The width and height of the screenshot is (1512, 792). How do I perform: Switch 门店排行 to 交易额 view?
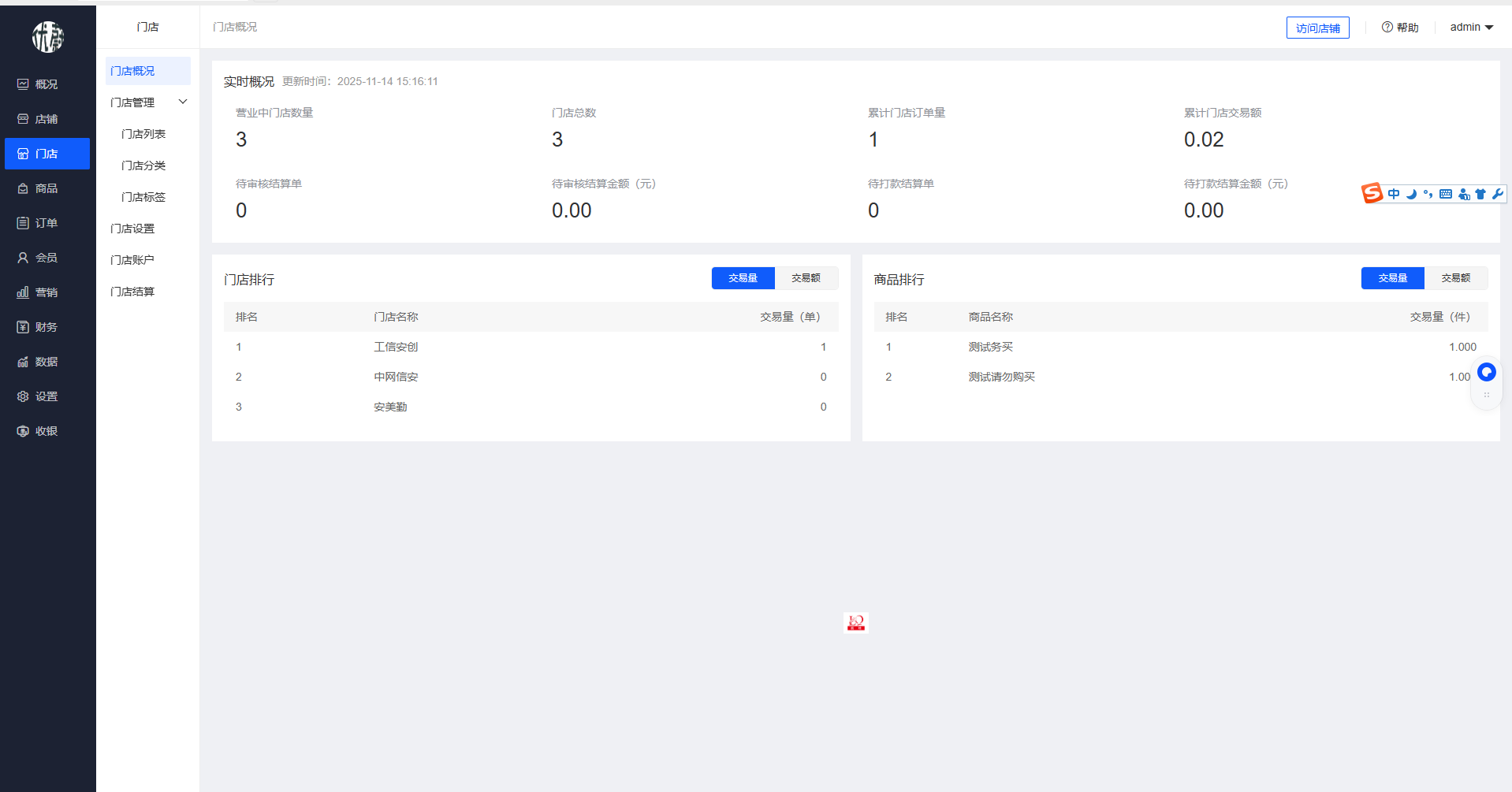(806, 278)
